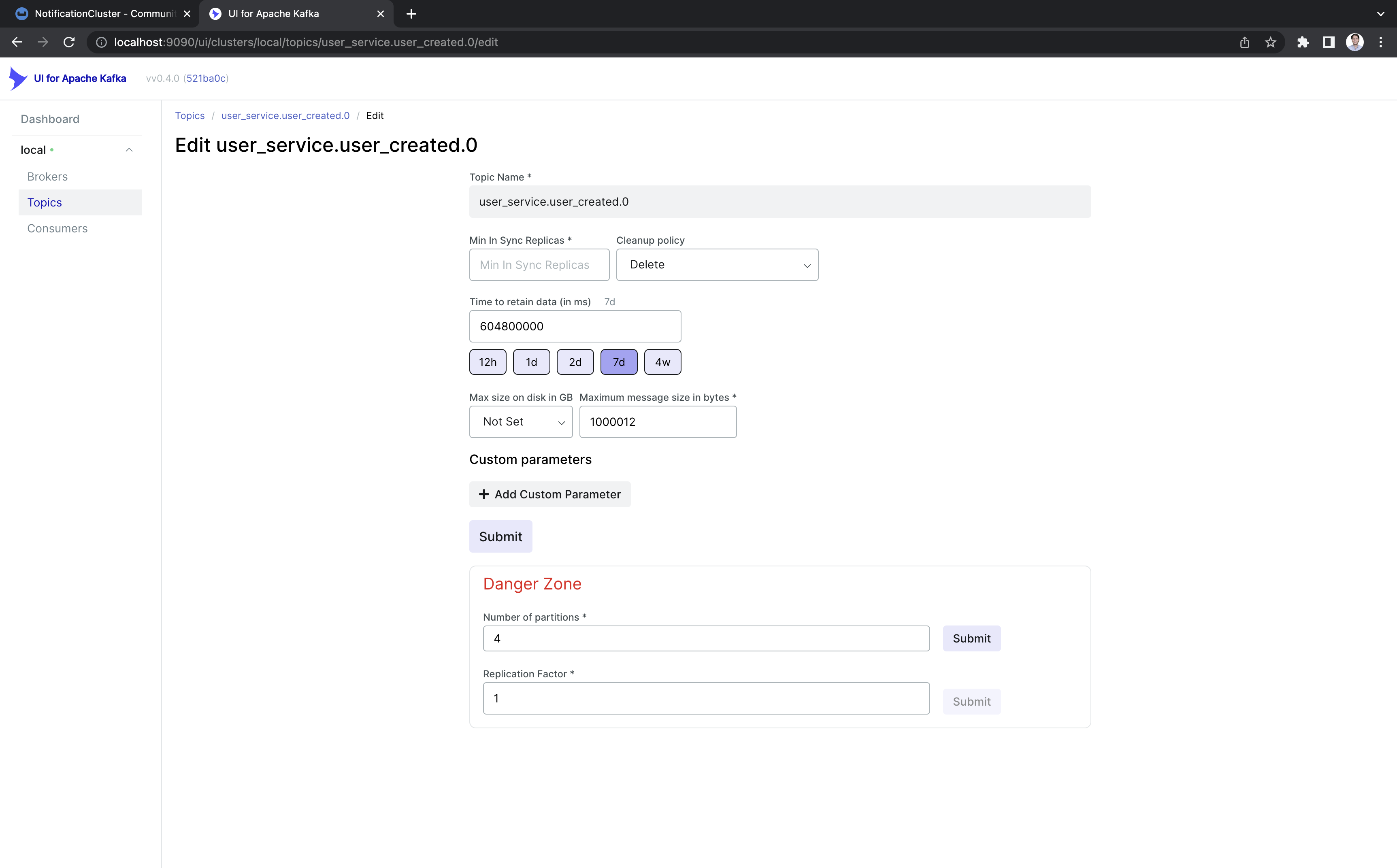Click the site information icon in the address bar
Viewport: 1397px width, 868px height.
coord(101,43)
